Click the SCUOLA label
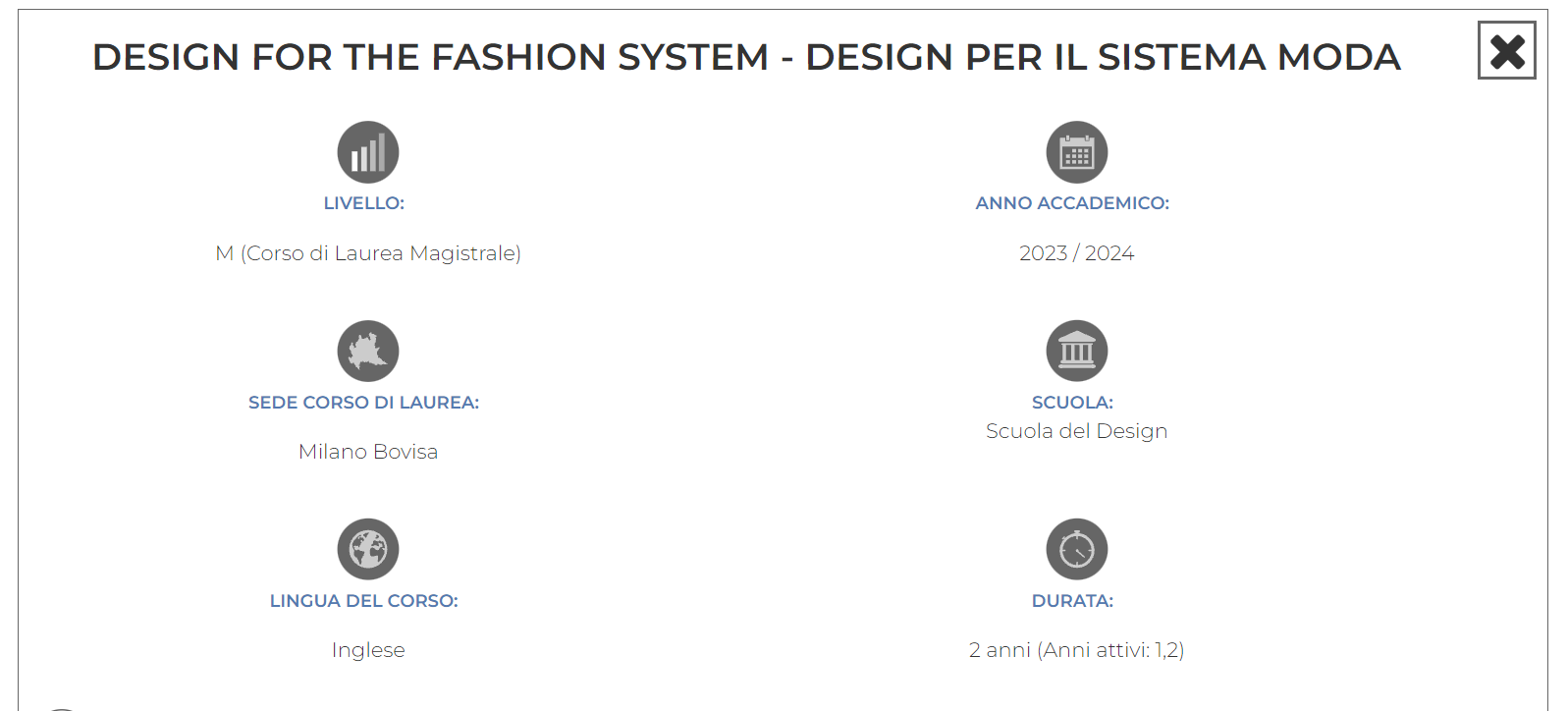Image resolution: width=1568 pixels, height=711 pixels. pyautogui.click(x=1072, y=403)
